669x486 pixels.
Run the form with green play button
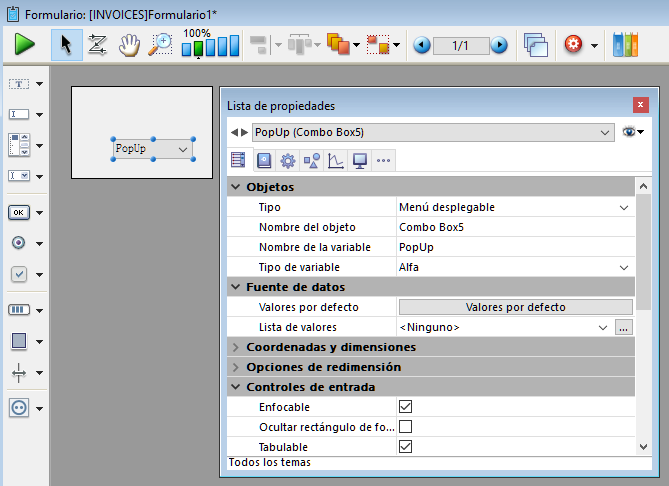(x=25, y=45)
